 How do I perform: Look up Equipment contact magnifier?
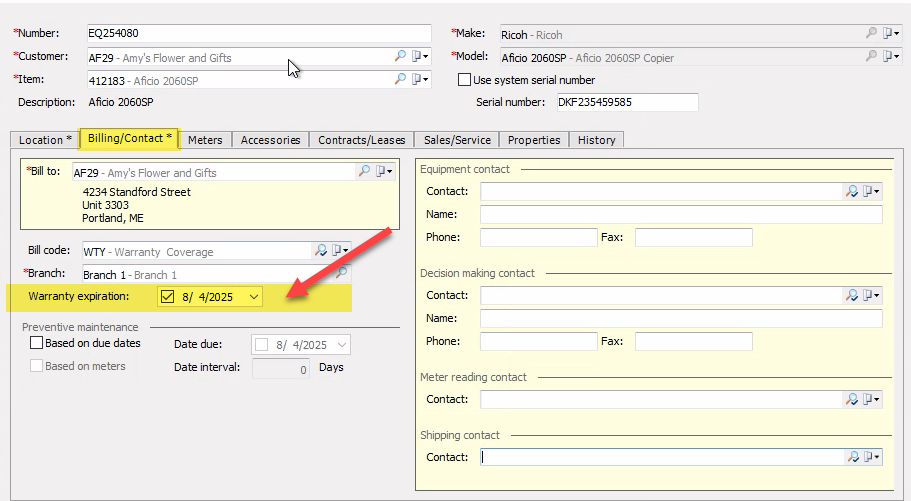coord(852,191)
